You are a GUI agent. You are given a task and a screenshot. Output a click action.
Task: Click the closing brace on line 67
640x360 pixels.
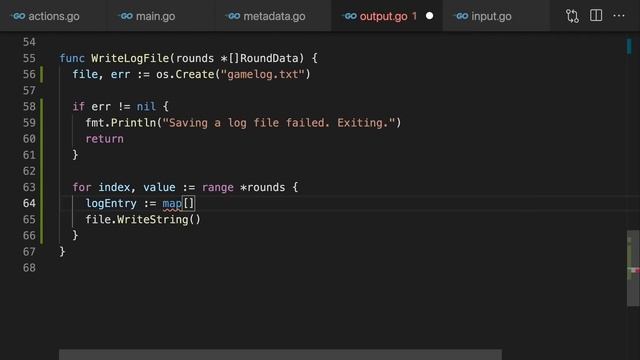(62, 251)
